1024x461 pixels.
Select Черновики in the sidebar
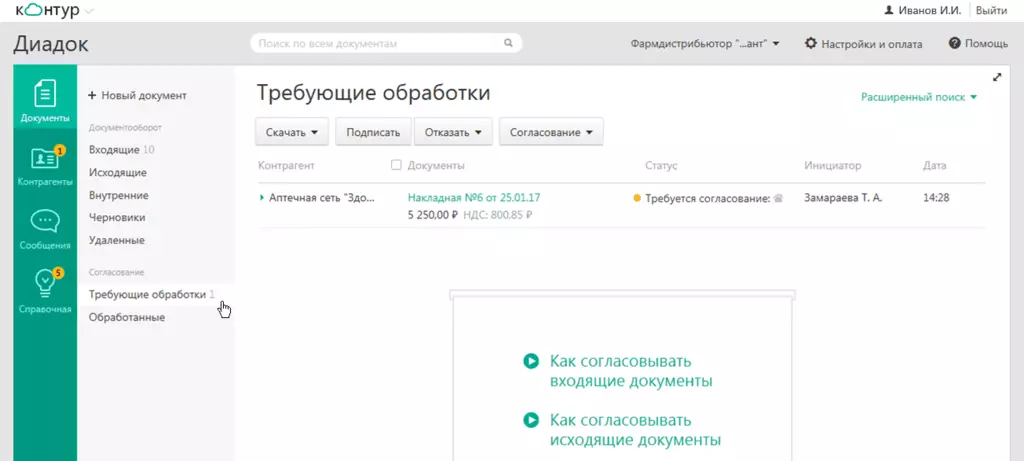(x=117, y=217)
